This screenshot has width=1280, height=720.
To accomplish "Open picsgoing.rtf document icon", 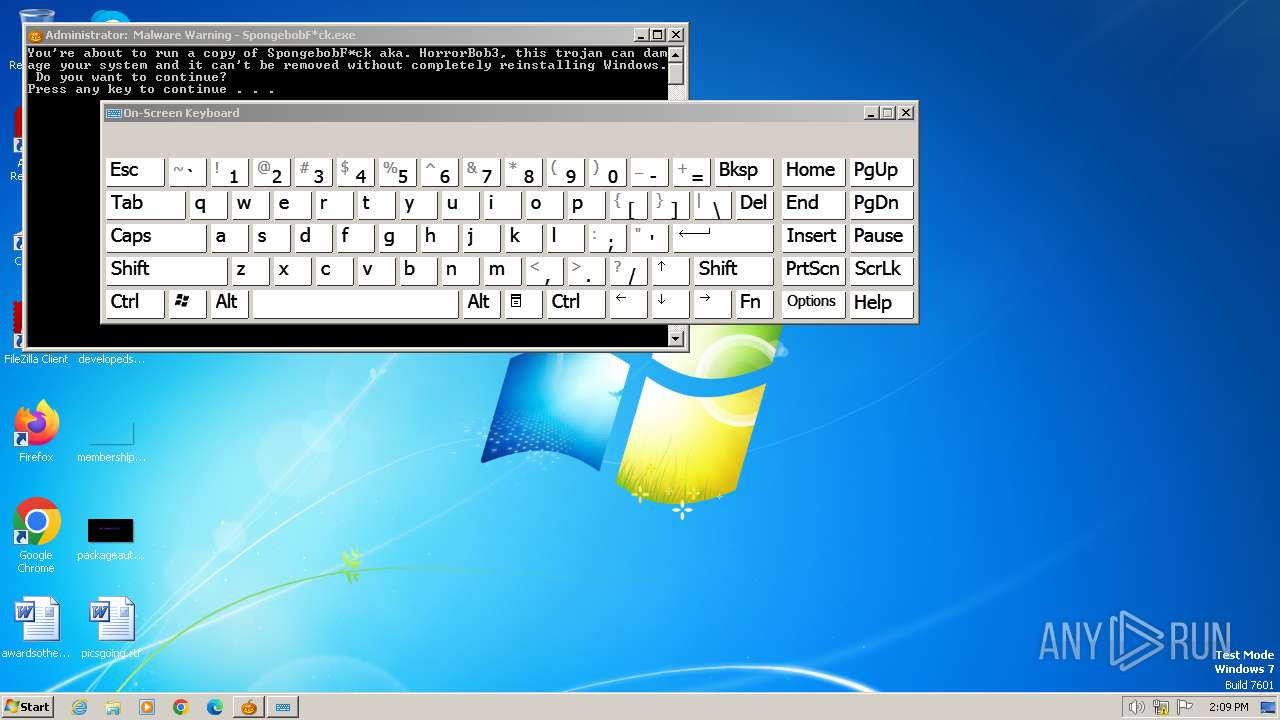I will 111,628.
